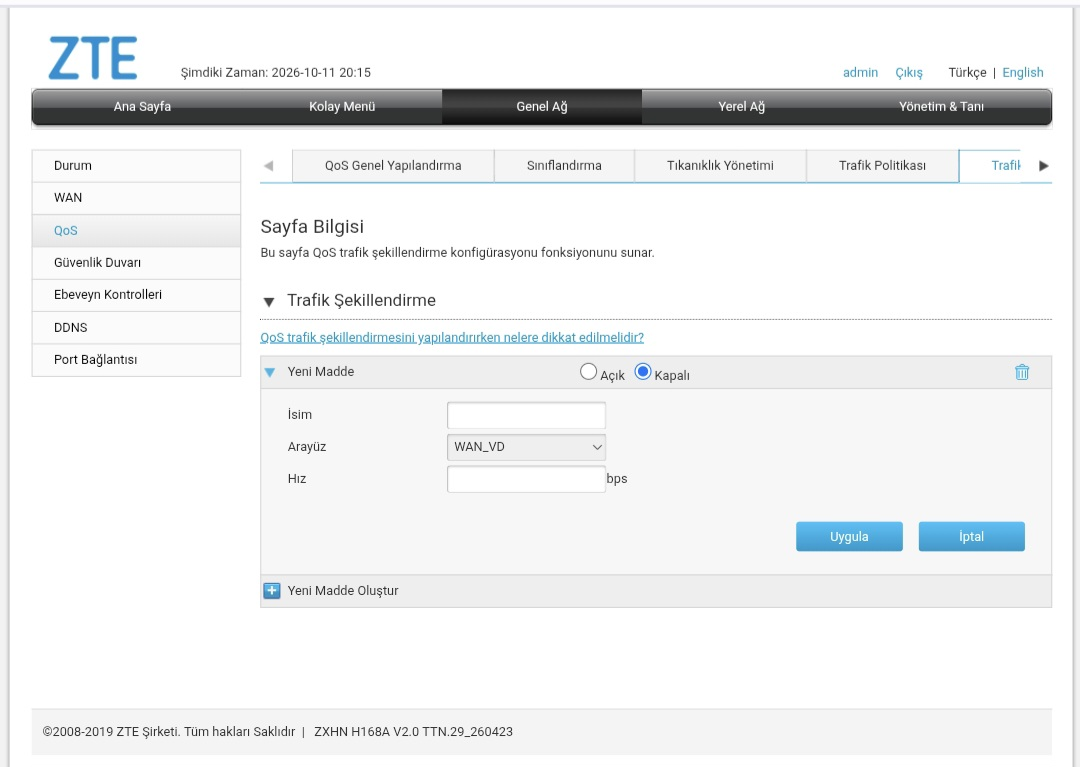Select QoS in the sidebar
Viewport: 1080px width, 767px height.
coord(136,231)
